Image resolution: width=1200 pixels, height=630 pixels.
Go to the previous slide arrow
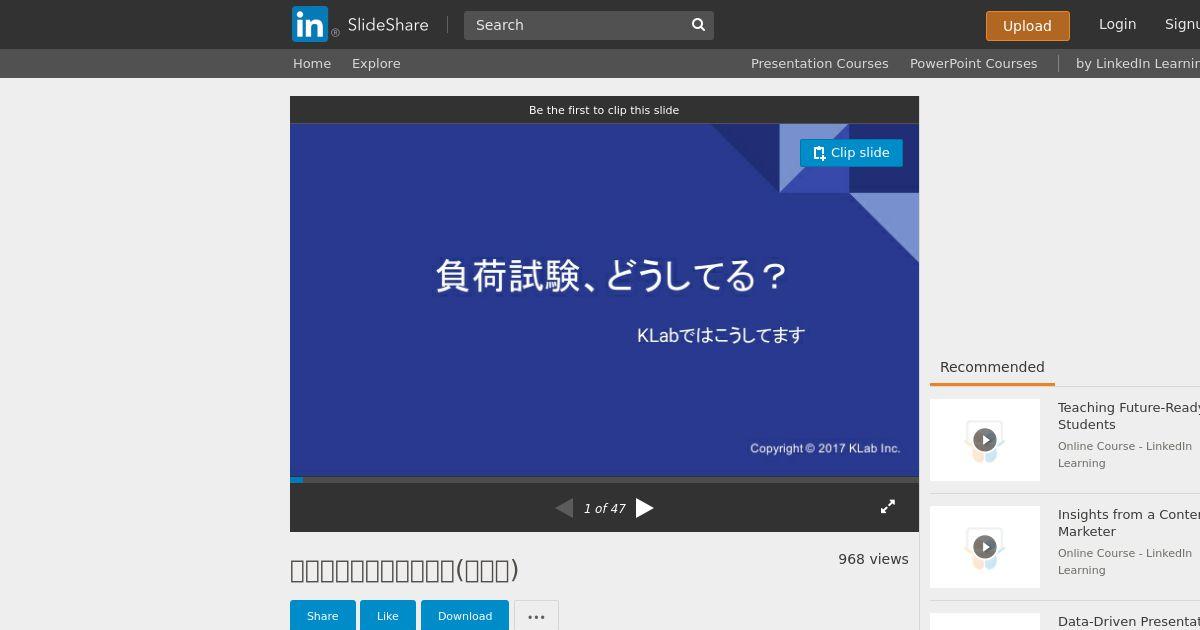coord(564,508)
